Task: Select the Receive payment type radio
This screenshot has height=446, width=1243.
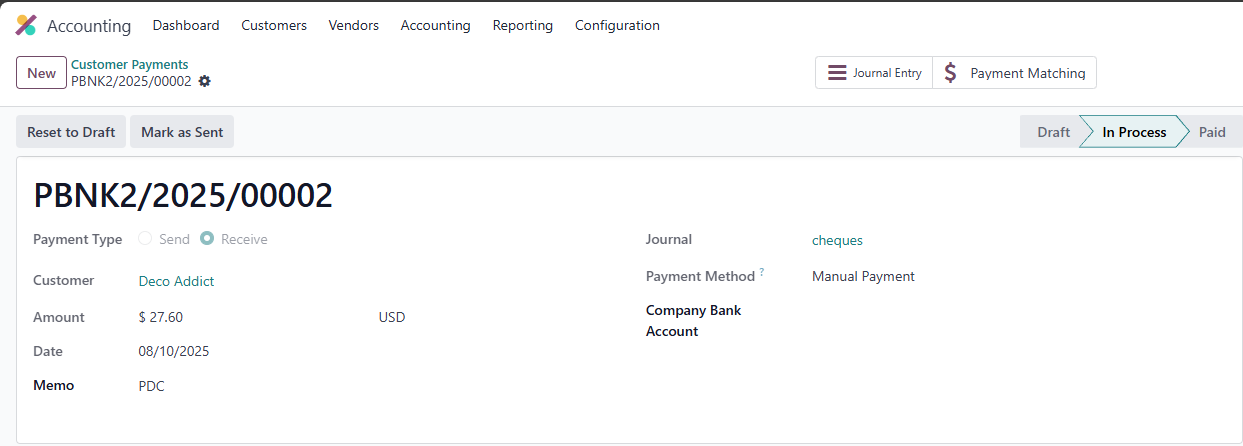Action: coord(207,239)
